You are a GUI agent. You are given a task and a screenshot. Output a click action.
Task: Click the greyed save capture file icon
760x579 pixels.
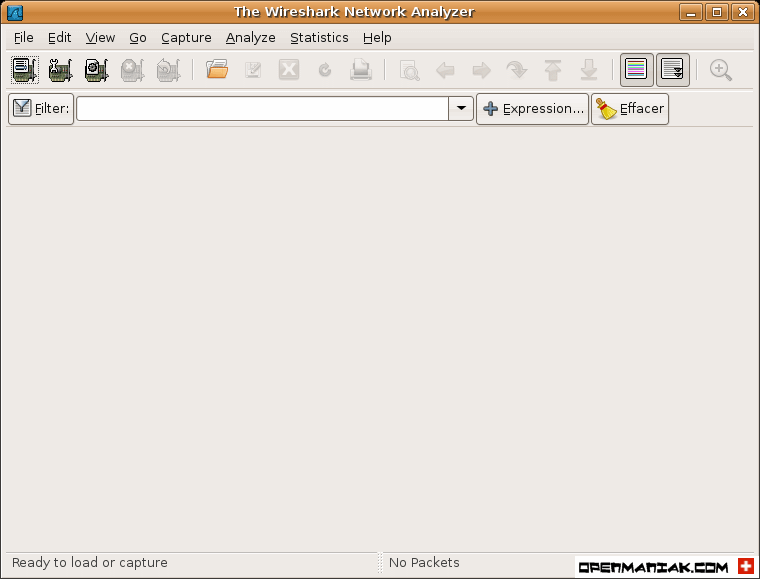click(253, 70)
